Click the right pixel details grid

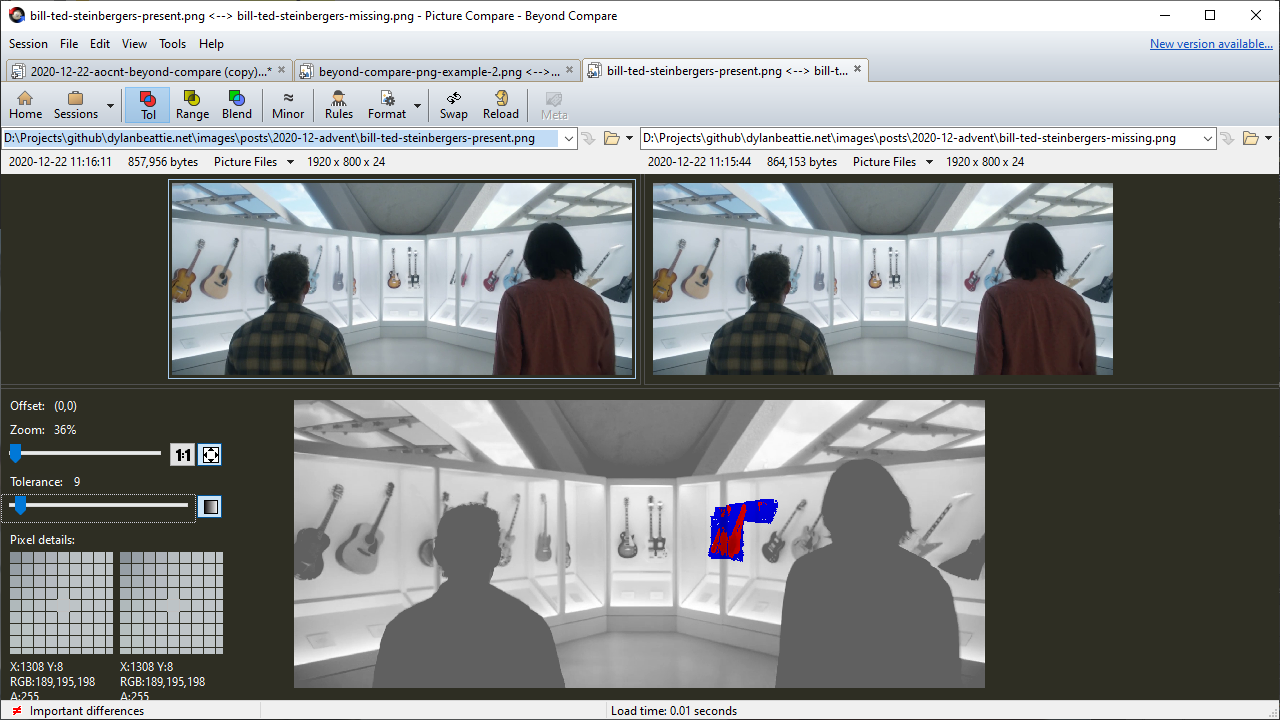pyautogui.click(x=171, y=603)
